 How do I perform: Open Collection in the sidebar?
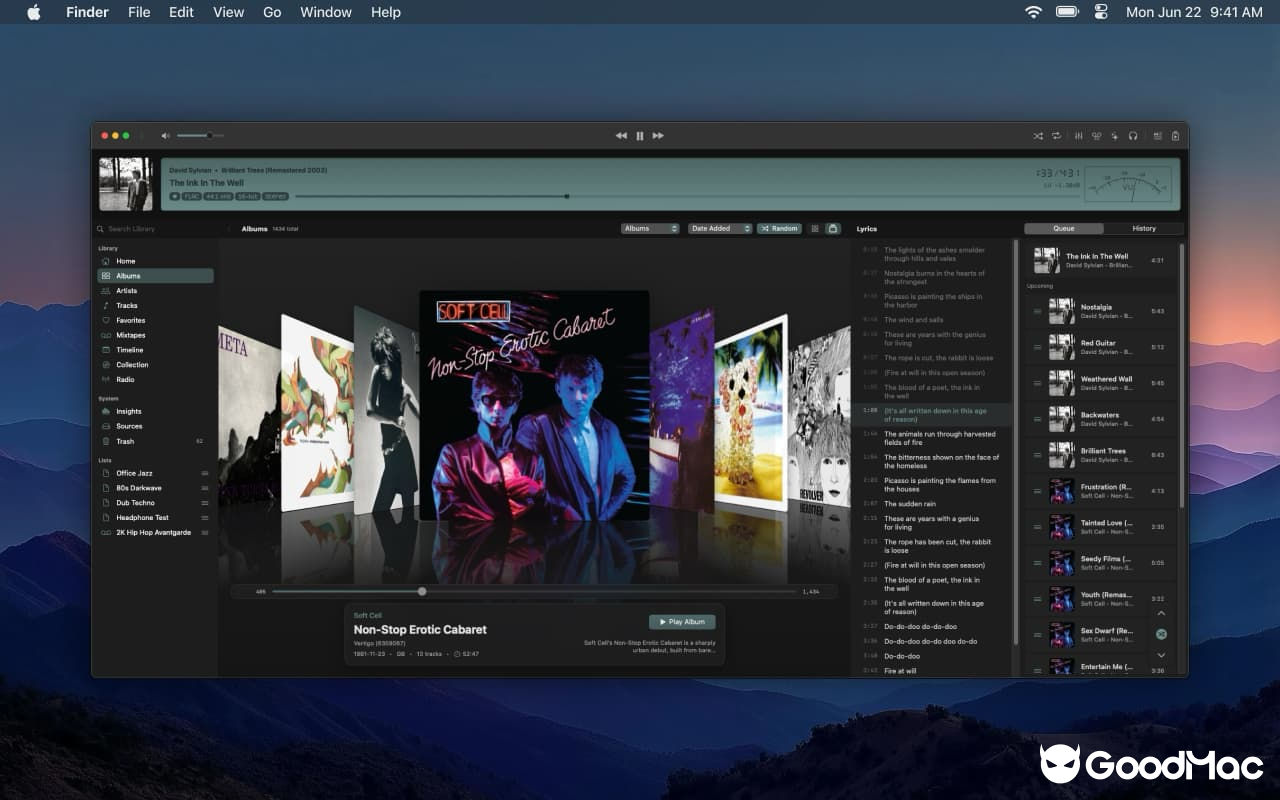click(x=155, y=365)
